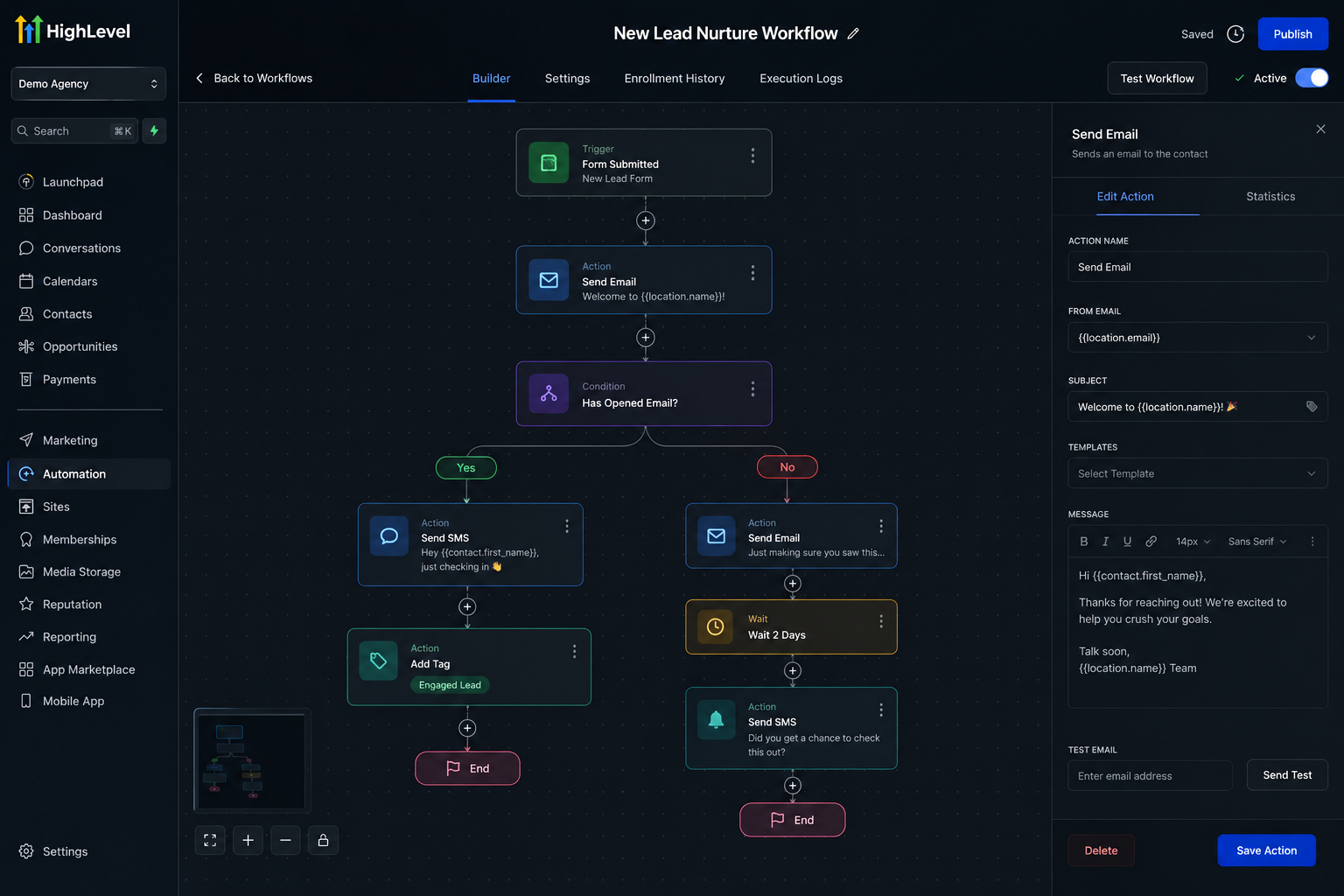Add step below Form Submitted trigger
Viewport: 1344px width, 896px height.
(x=646, y=220)
